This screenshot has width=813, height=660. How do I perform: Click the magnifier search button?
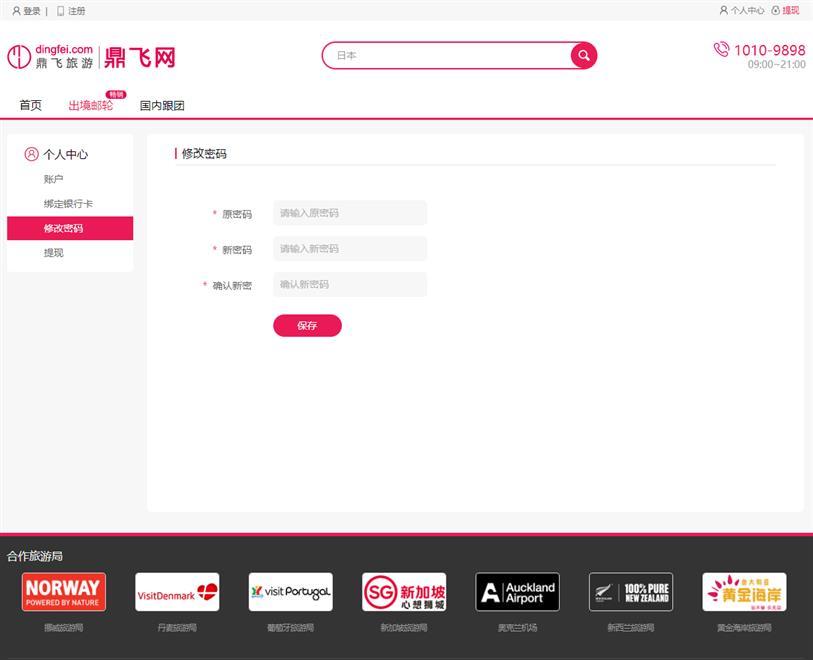583,56
